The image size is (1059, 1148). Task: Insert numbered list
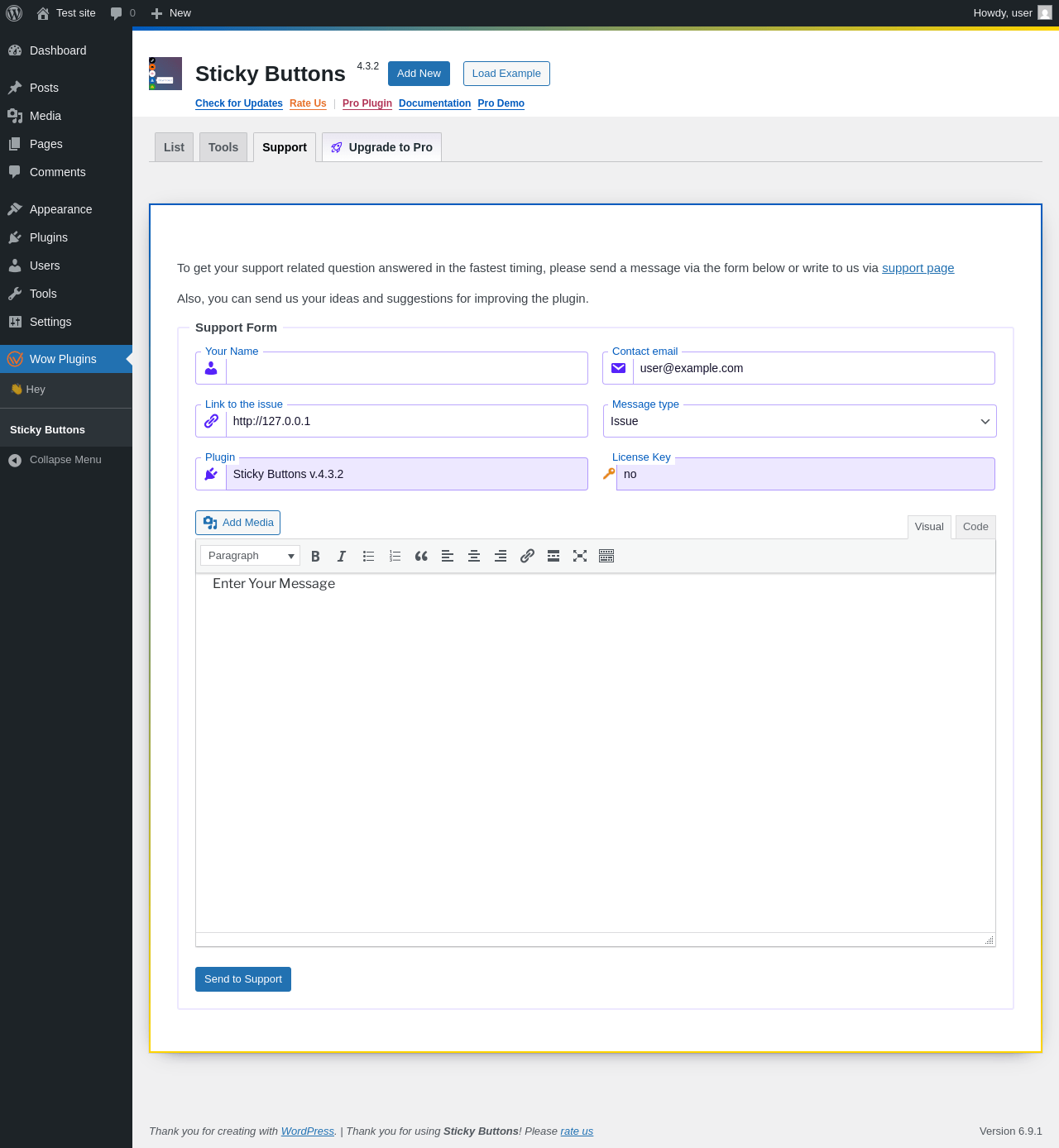(x=395, y=556)
